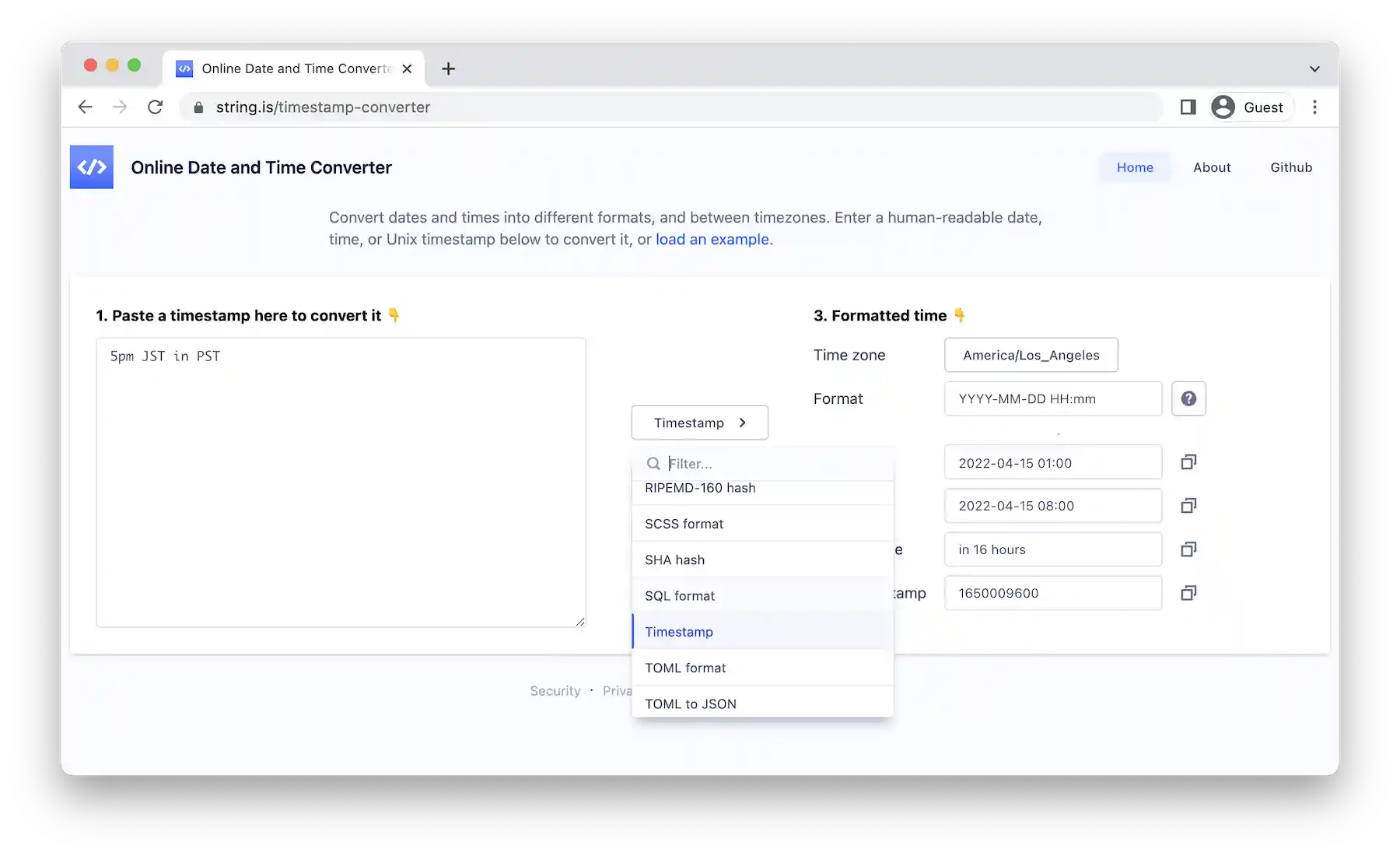Image resolution: width=1400 pixels, height=856 pixels.
Task: Copy the formatted time 2022-04-15 01:00
Action: point(1188,461)
